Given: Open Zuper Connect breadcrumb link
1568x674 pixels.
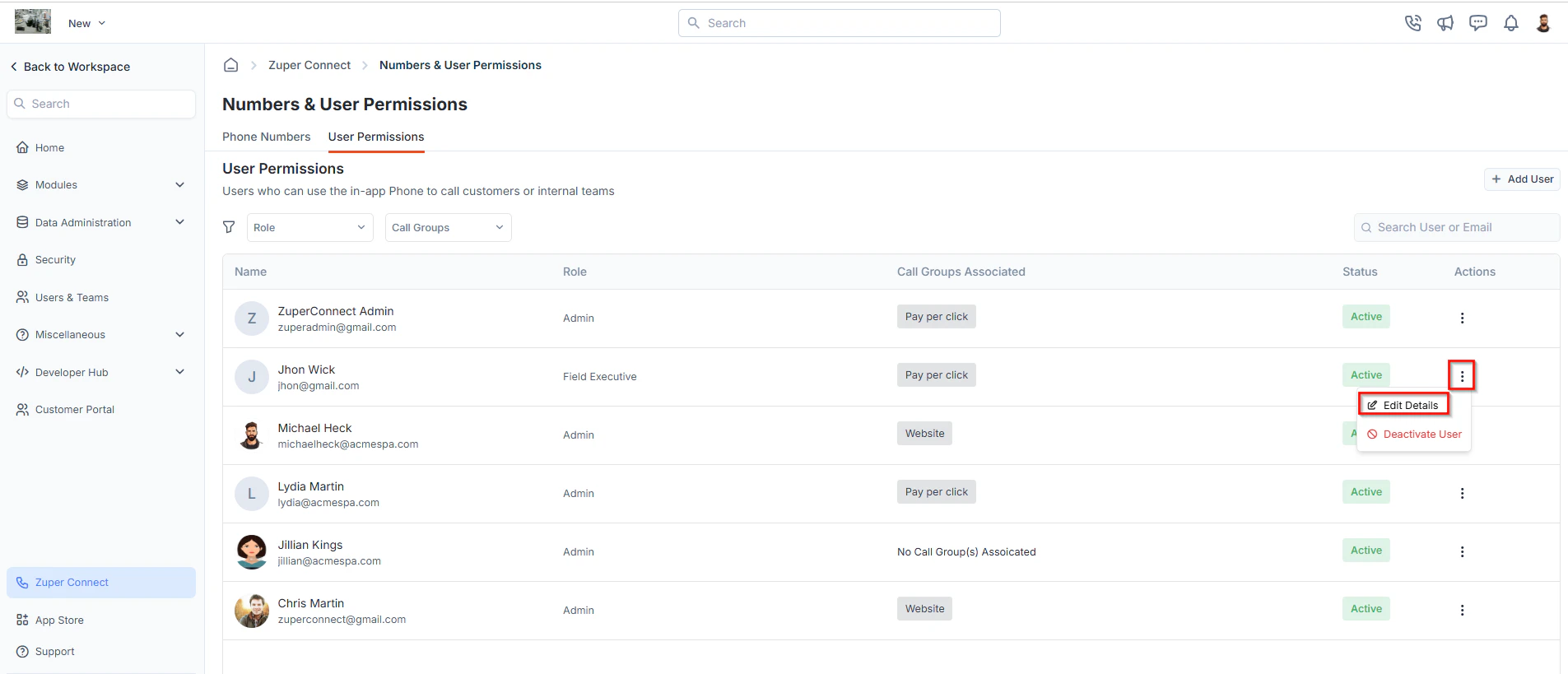Looking at the screenshot, I should (309, 65).
